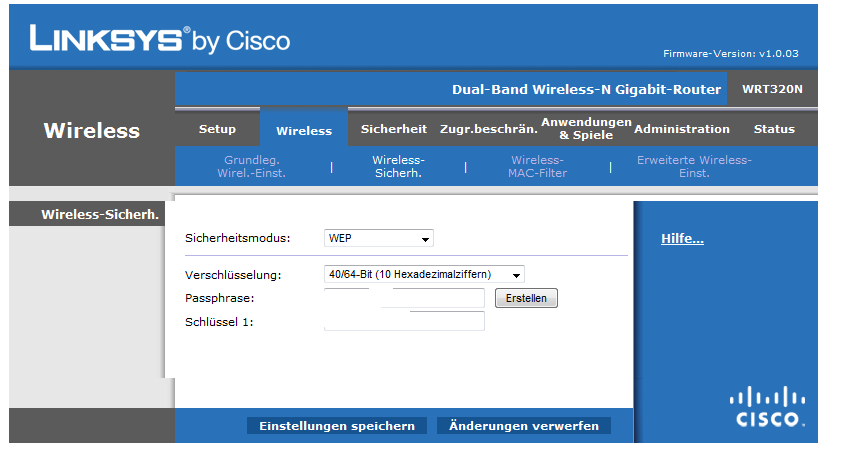
Task: Click Änderungen verwerfen button
Action: [524, 426]
